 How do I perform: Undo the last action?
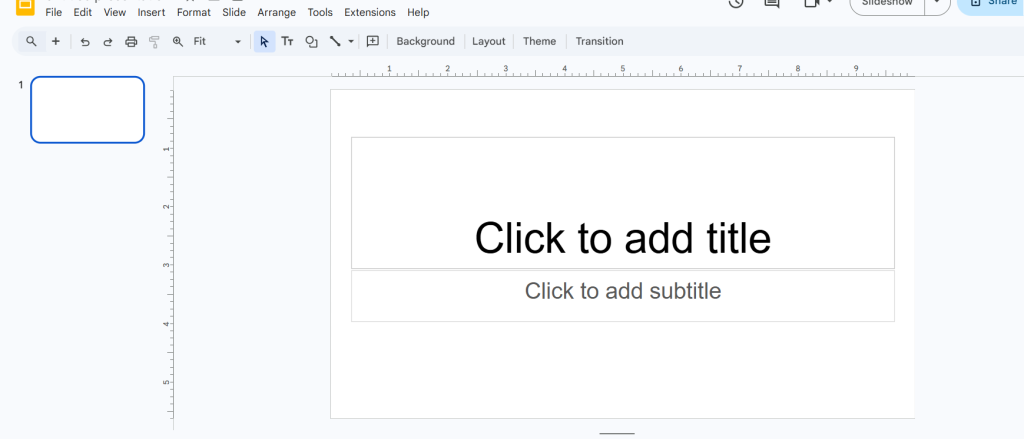pos(85,42)
